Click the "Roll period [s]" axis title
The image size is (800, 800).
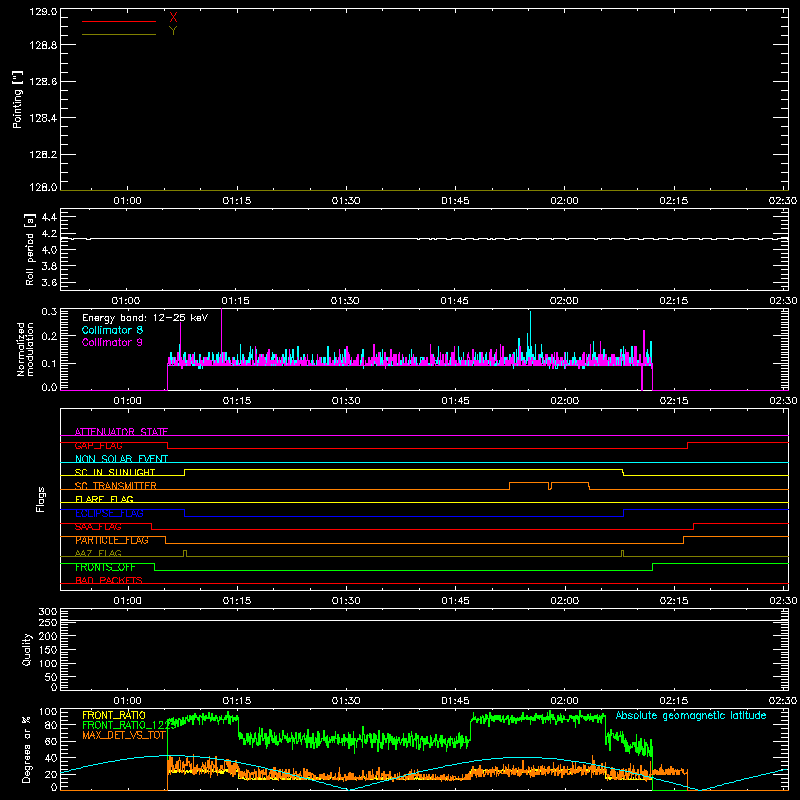(x=30, y=249)
